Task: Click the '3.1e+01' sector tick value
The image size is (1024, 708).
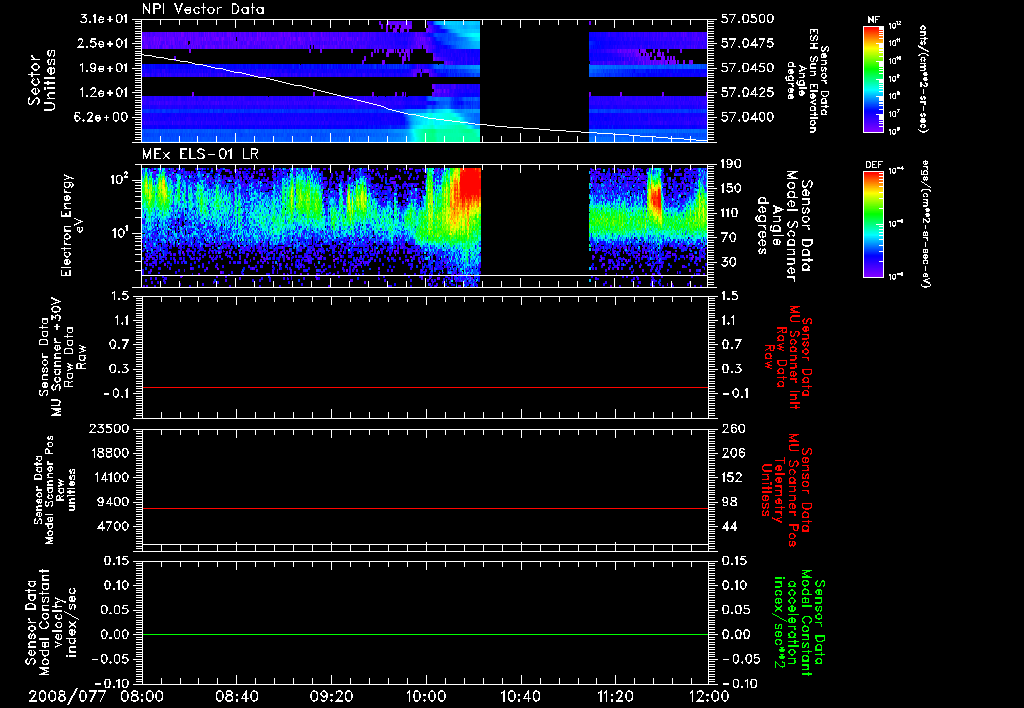Action: click(104, 19)
